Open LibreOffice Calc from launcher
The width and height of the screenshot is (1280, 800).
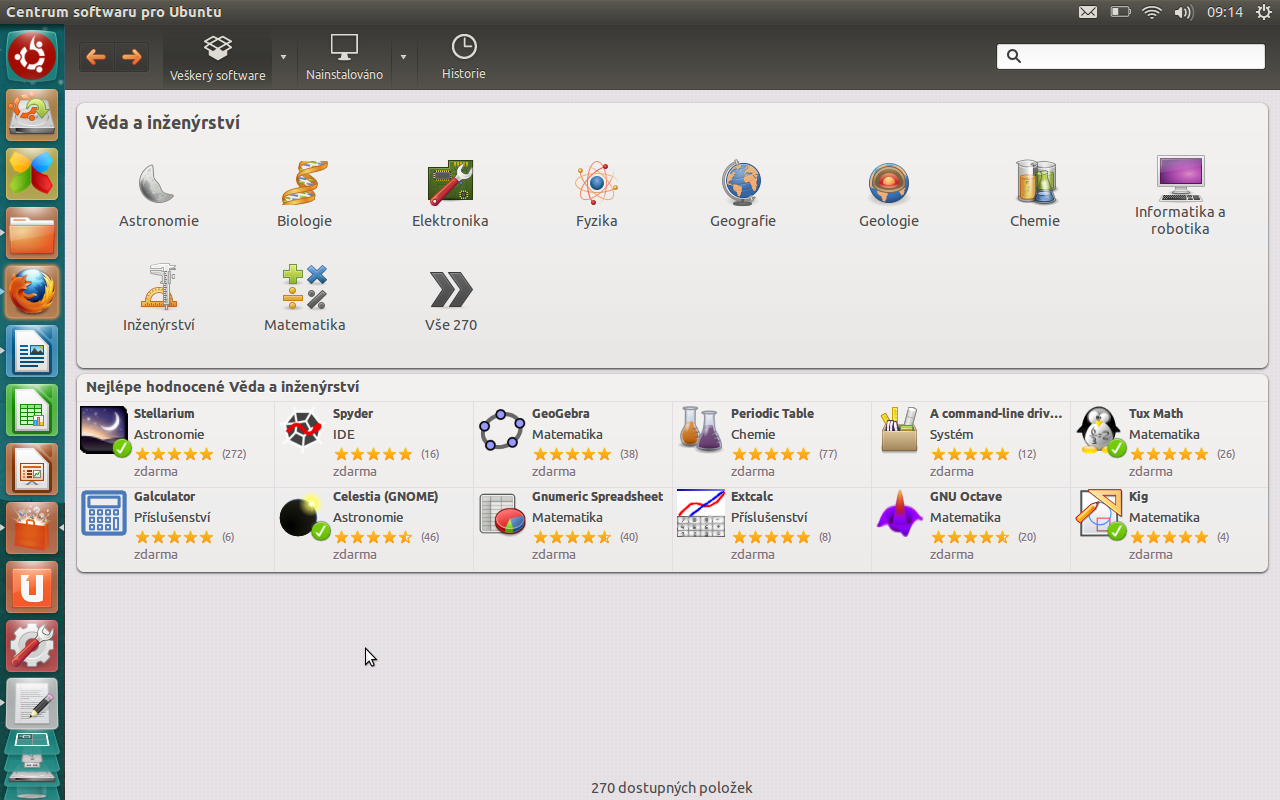[32, 410]
